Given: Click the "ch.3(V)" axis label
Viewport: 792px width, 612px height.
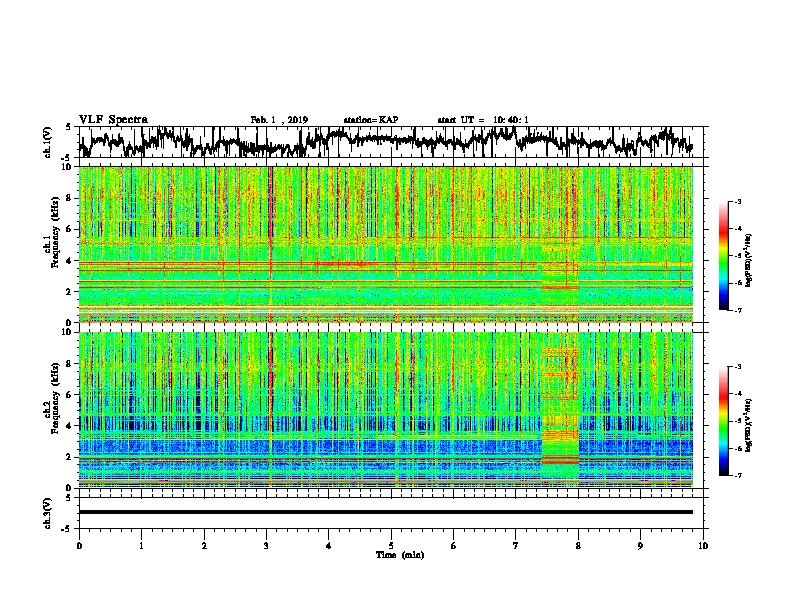Looking at the screenshot, I should point(48,513).
